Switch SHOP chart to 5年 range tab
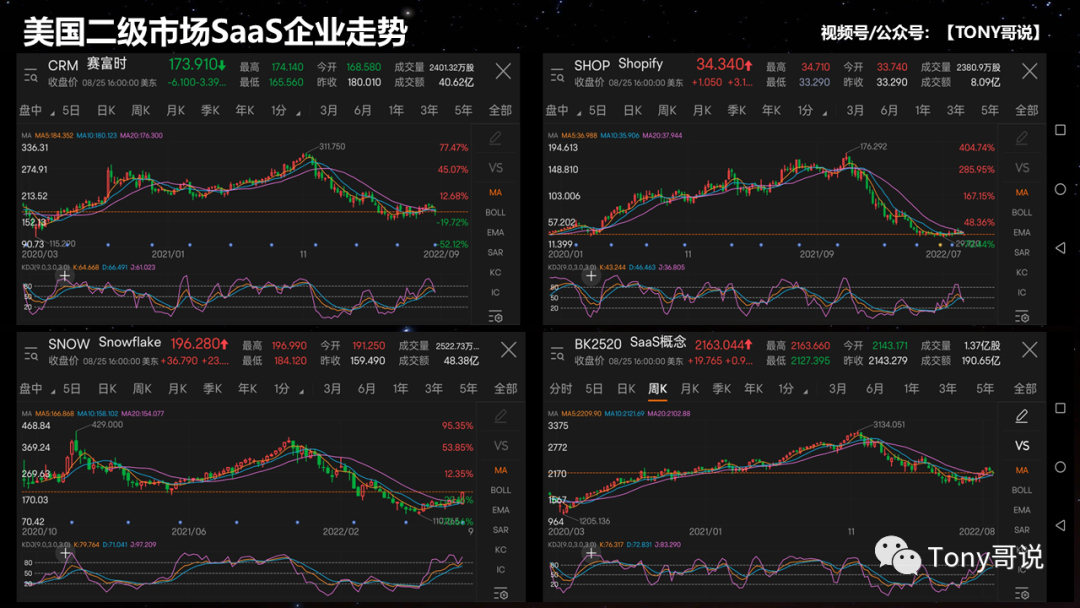Screen dimensions: 1080x608 [x=990, y=110]
